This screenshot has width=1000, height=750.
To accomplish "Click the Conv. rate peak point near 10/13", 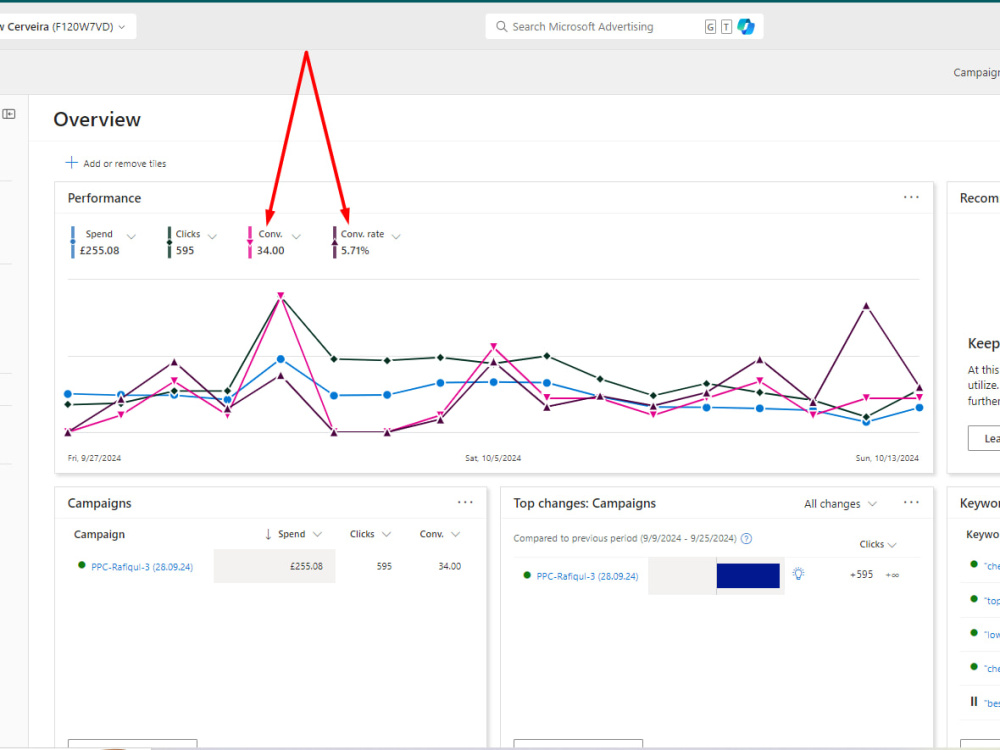I will coord(866,306).
